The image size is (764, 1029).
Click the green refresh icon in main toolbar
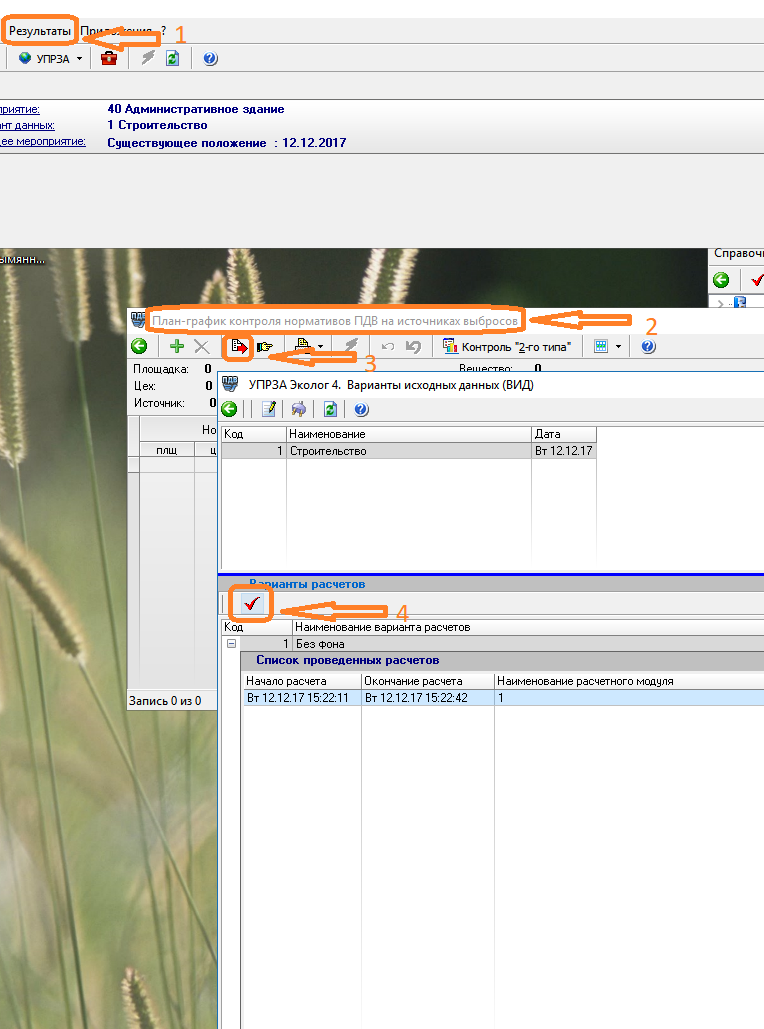click(x=173, y=59)
